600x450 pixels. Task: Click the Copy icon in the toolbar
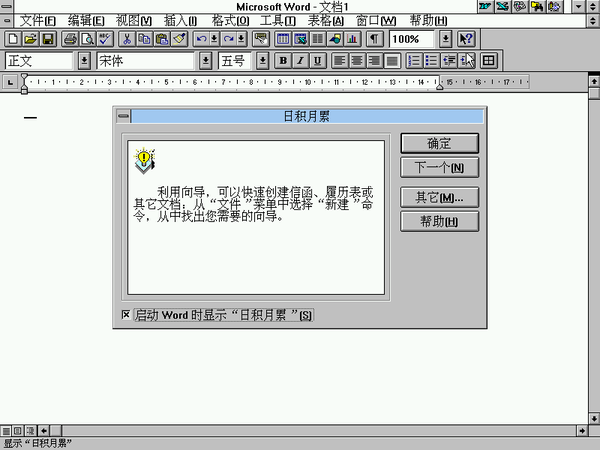(x=145, y=39)
